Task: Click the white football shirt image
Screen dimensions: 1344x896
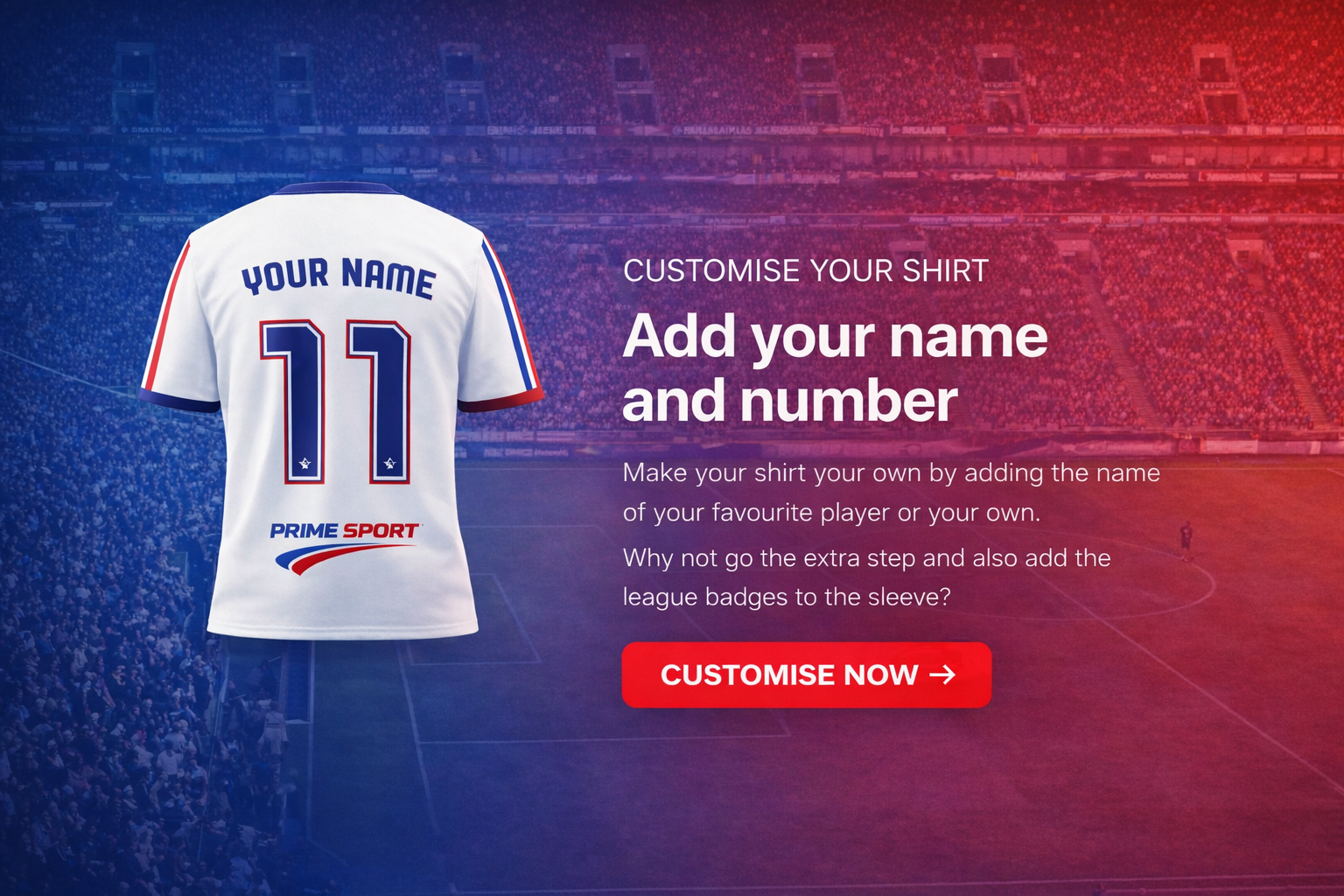Action: [x=341, y=409]
